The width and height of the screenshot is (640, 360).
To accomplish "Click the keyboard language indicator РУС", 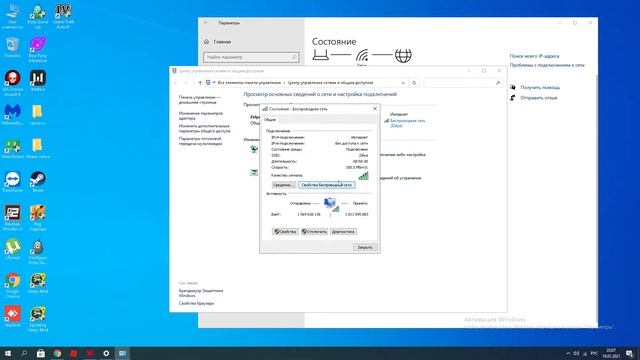I will coord(594,353).
